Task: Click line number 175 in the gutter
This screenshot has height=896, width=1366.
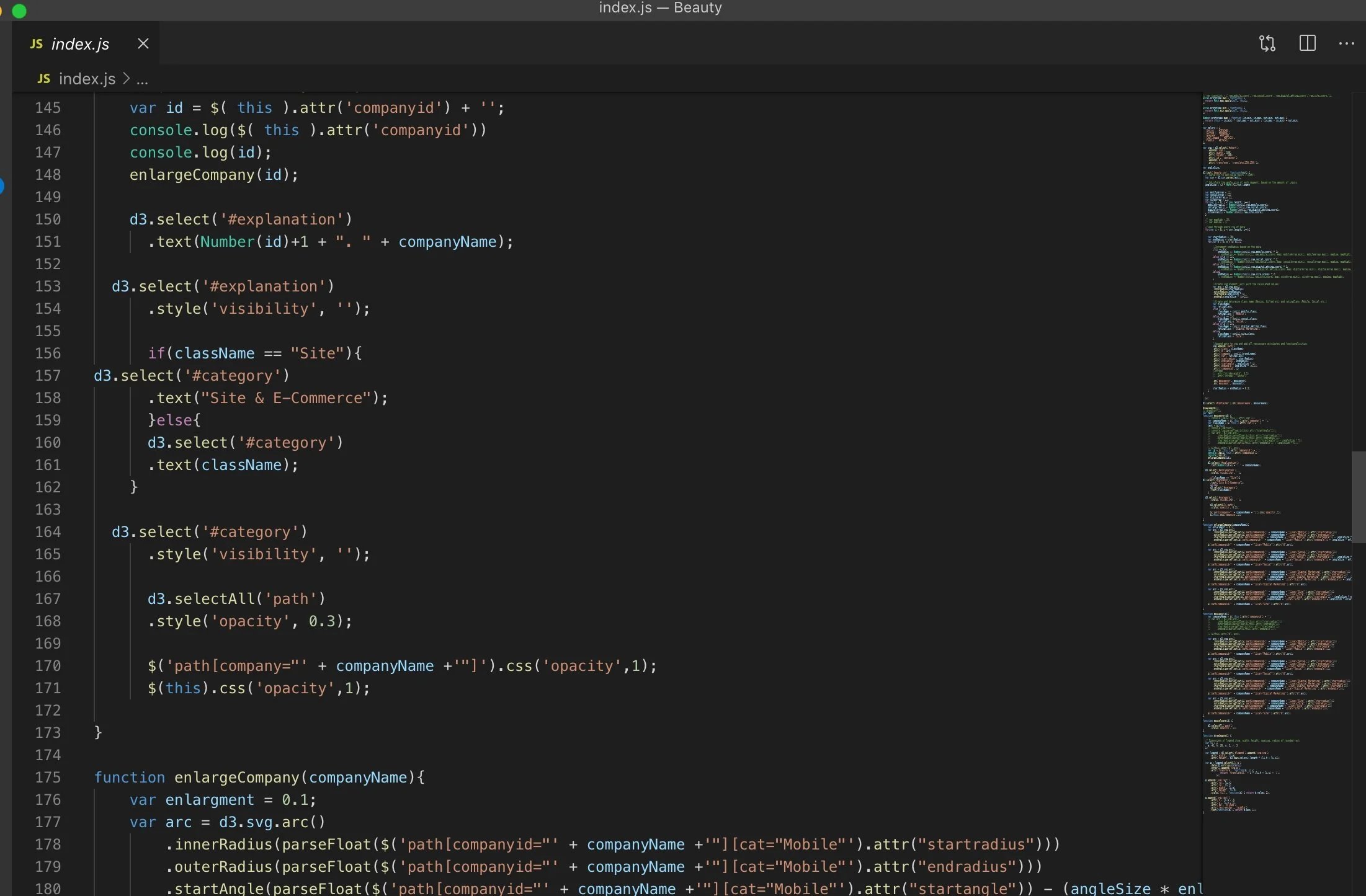Action: pyautogui.click(x=48, y=778)
